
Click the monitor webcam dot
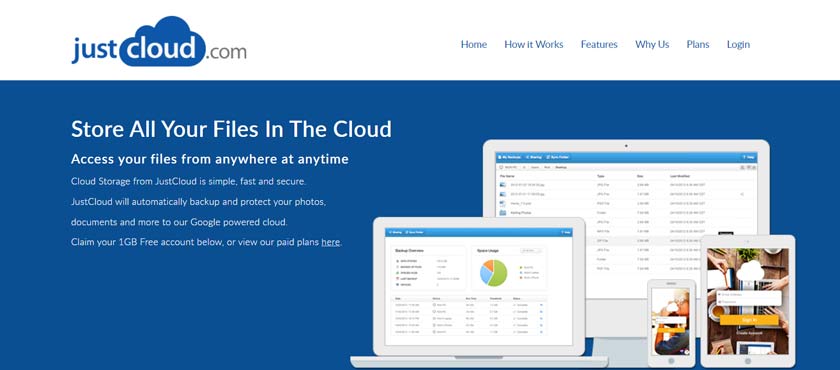(626, 146)
